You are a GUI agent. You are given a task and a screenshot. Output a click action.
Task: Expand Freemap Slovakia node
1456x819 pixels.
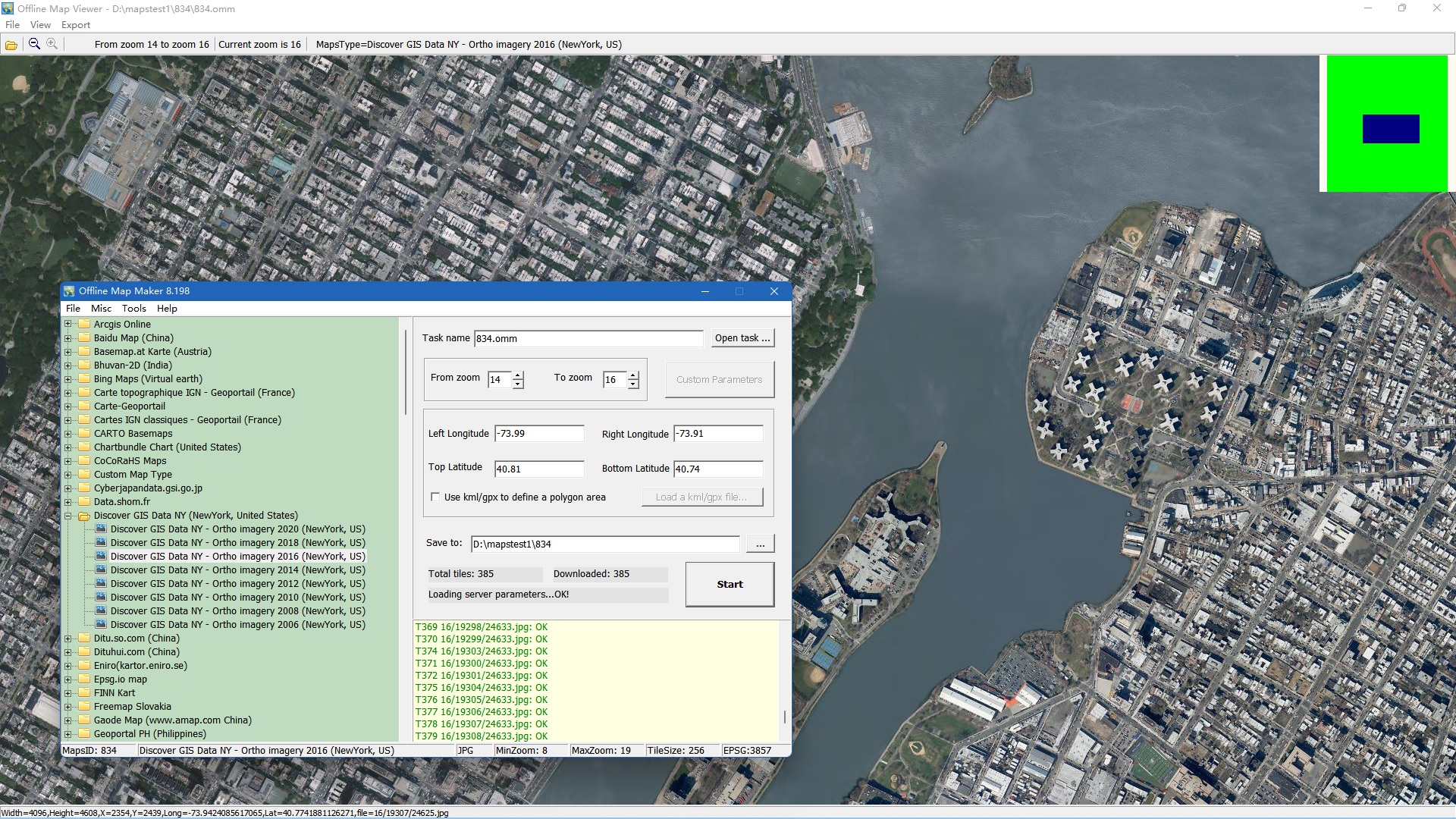[67, 707]
